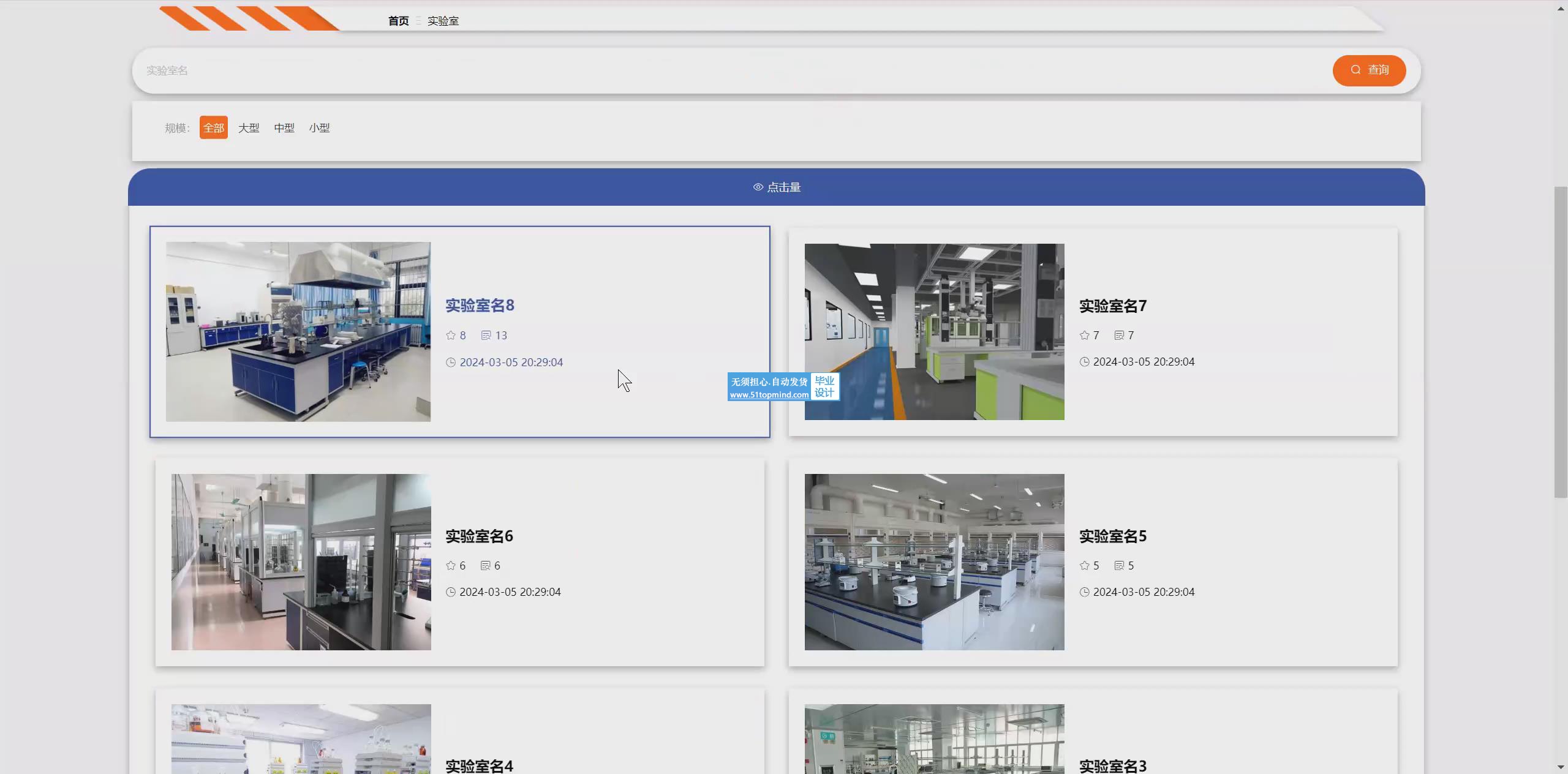
Task: Click the clock icon on 实验室名5 card
Action: tap(1085, 592)
